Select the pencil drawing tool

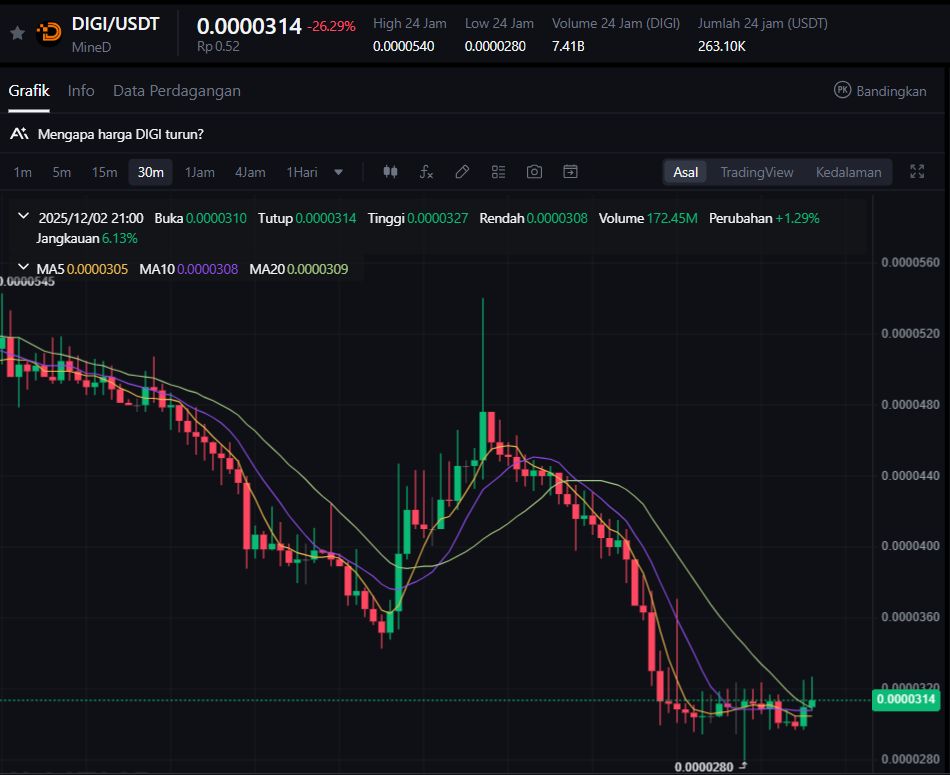[x=462, y=172]
